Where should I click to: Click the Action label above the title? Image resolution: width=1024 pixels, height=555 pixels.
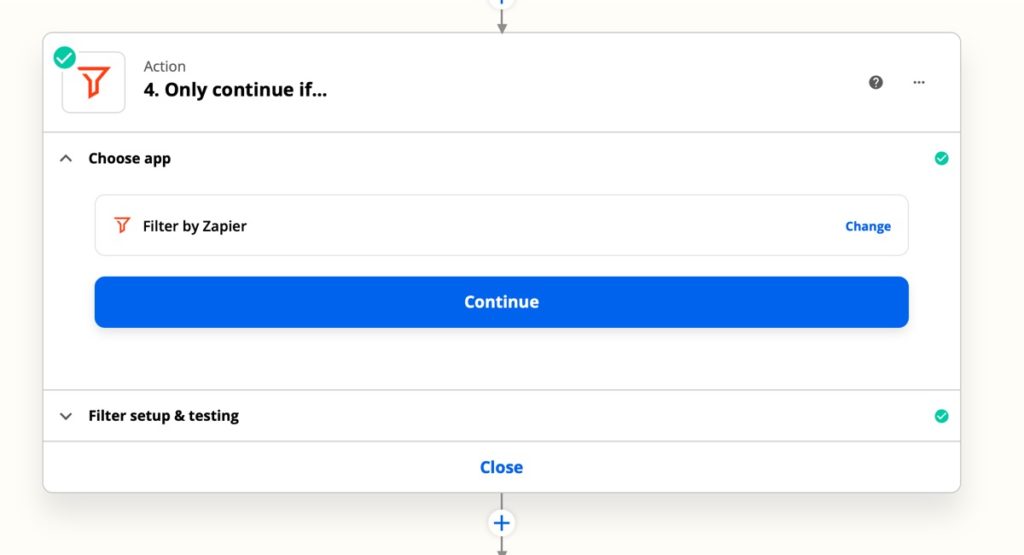(165, 66)
